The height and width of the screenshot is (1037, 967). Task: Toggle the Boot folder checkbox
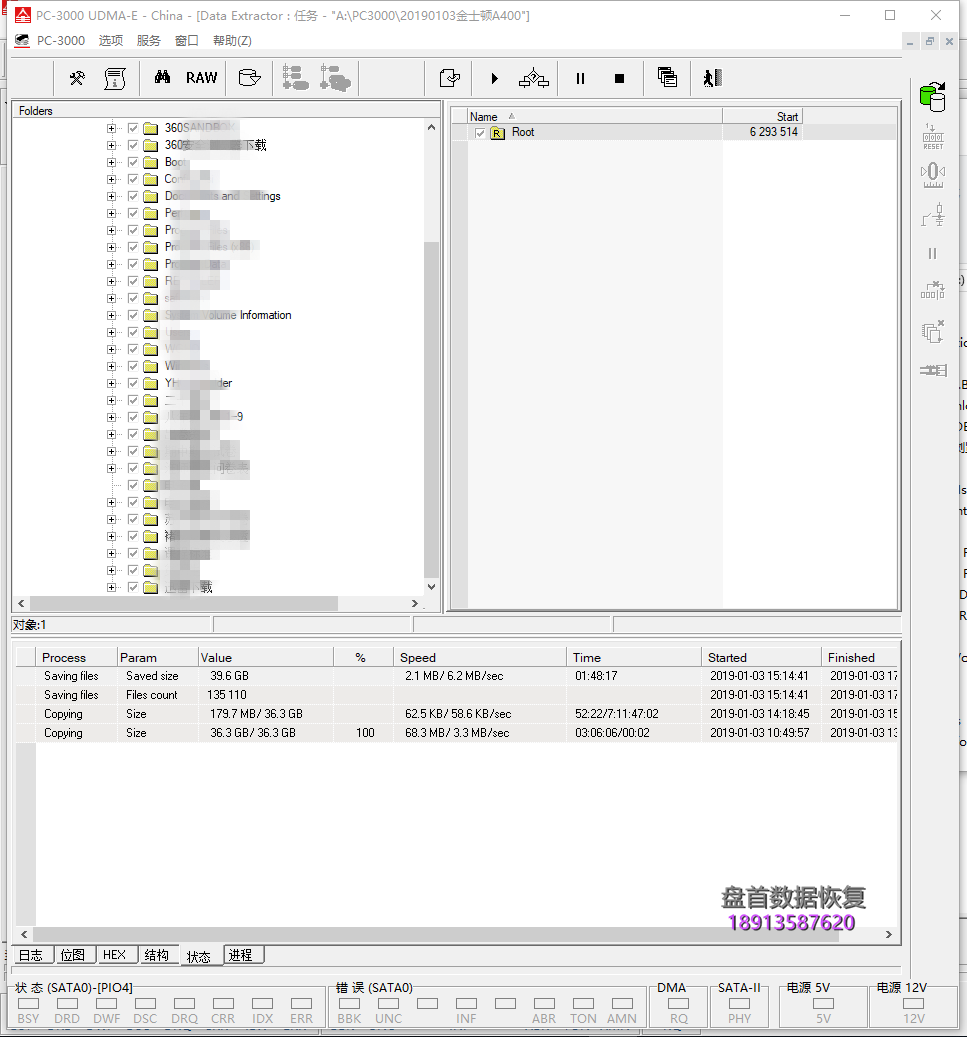[x=132, y=162]
